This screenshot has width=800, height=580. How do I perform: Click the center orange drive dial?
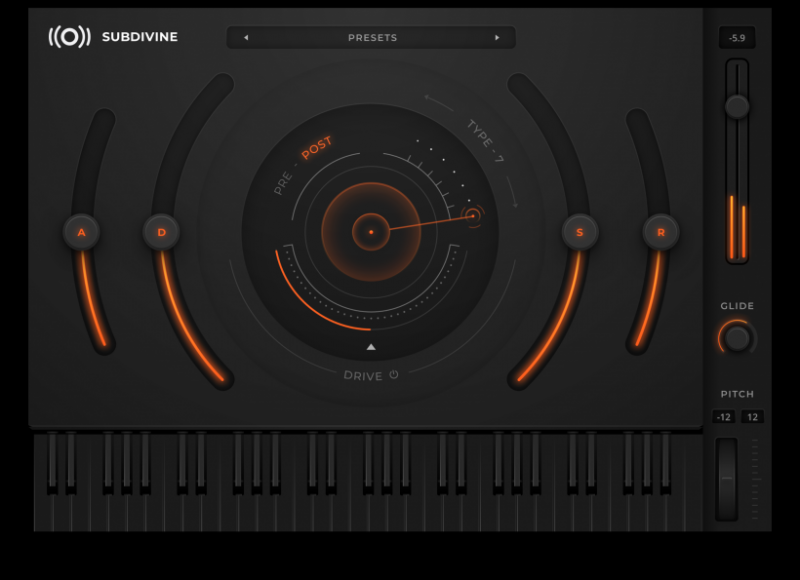point(371,232)
